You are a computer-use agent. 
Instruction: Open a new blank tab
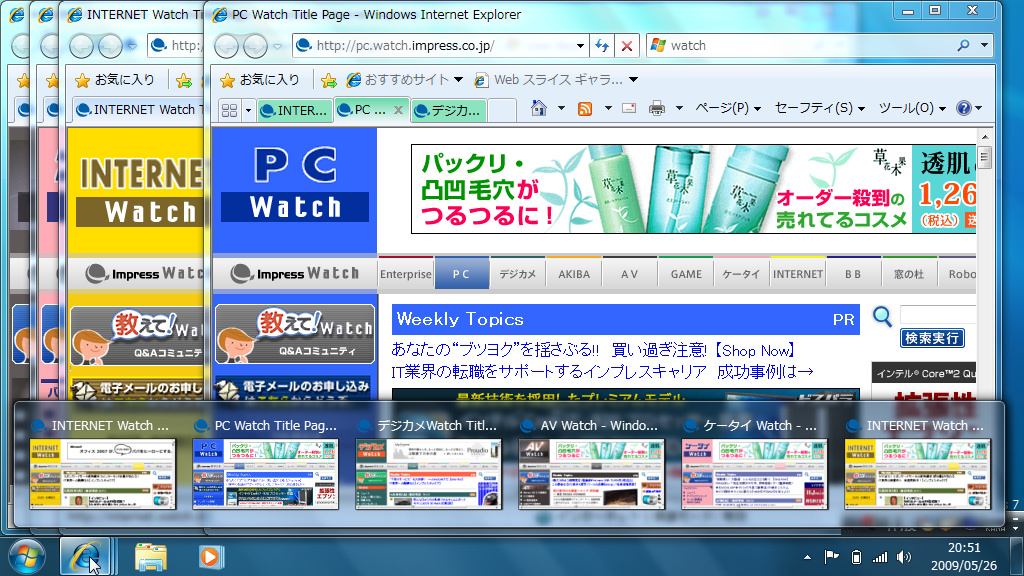(502, 110)
